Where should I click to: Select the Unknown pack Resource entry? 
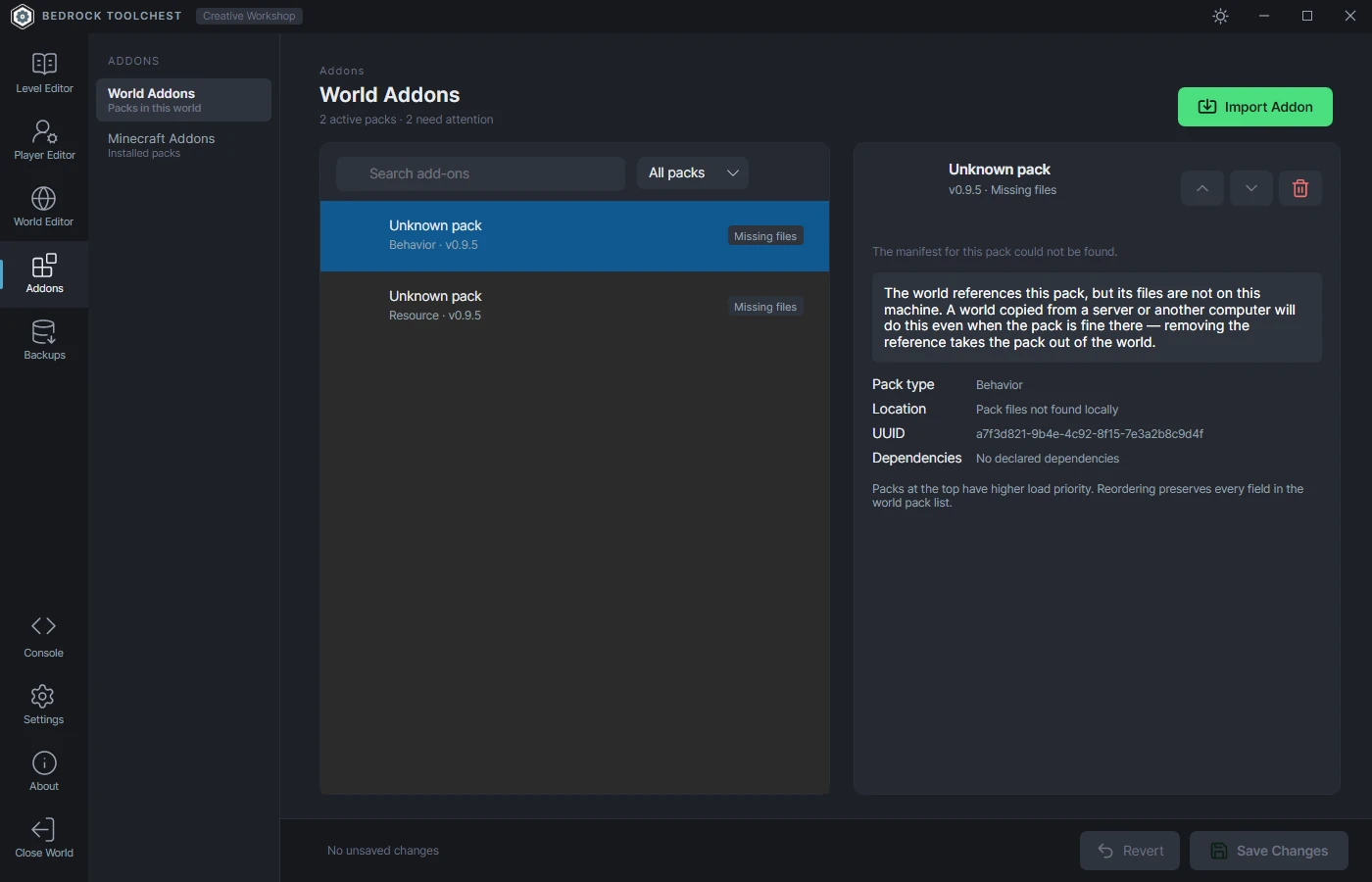point(574,306)
